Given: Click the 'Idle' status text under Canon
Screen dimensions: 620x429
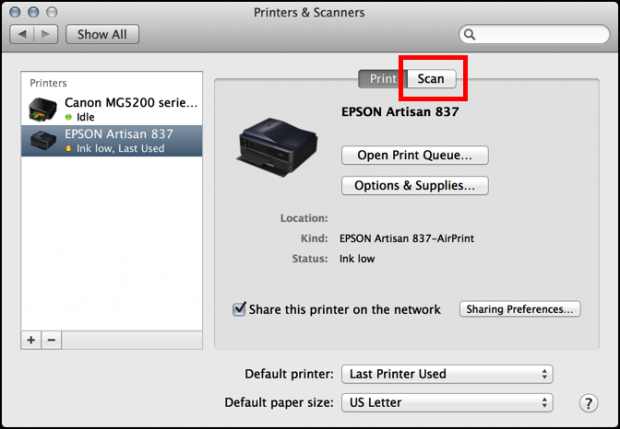Looking at the screenshot, I should (85, 117).
